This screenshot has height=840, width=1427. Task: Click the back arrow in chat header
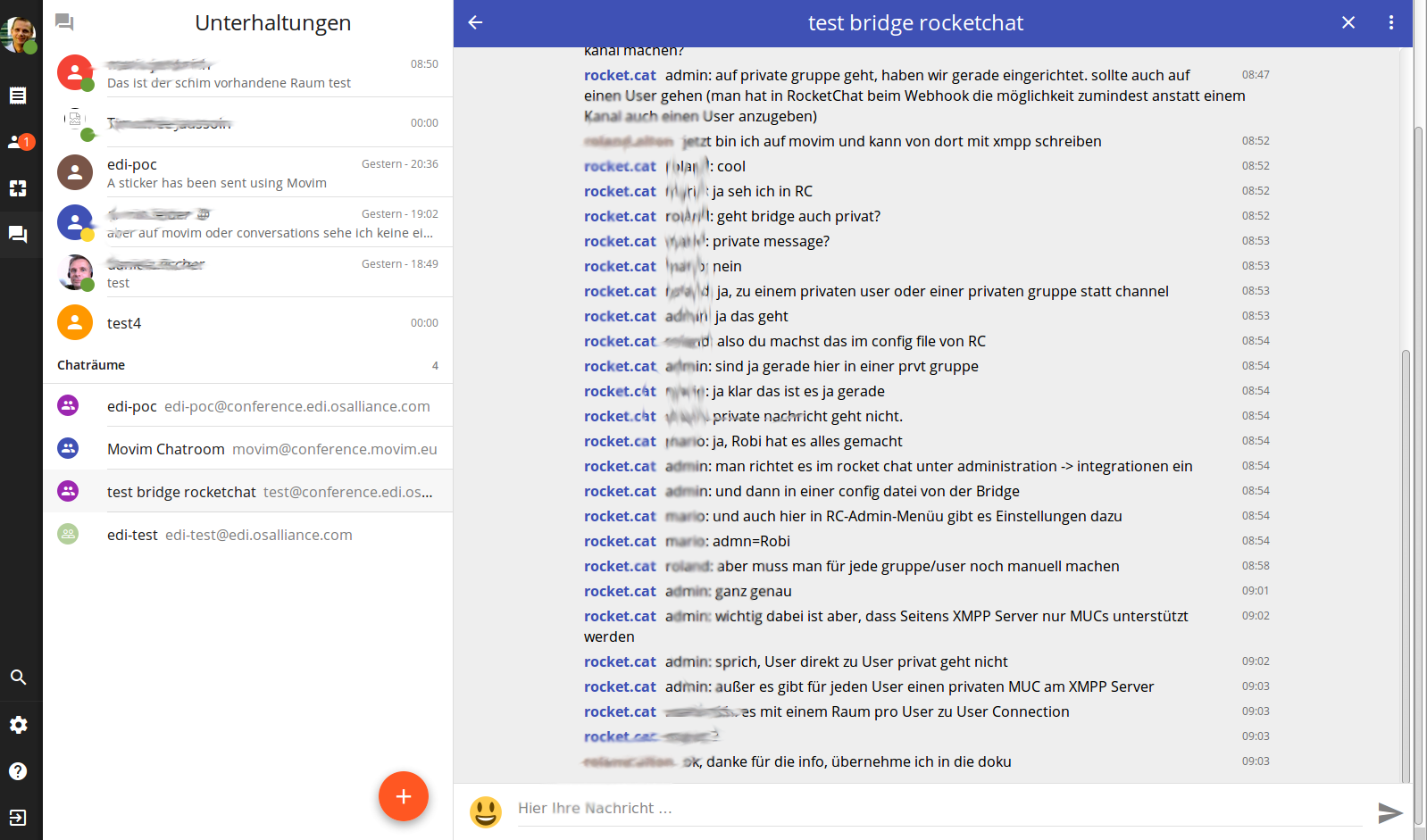476,22
